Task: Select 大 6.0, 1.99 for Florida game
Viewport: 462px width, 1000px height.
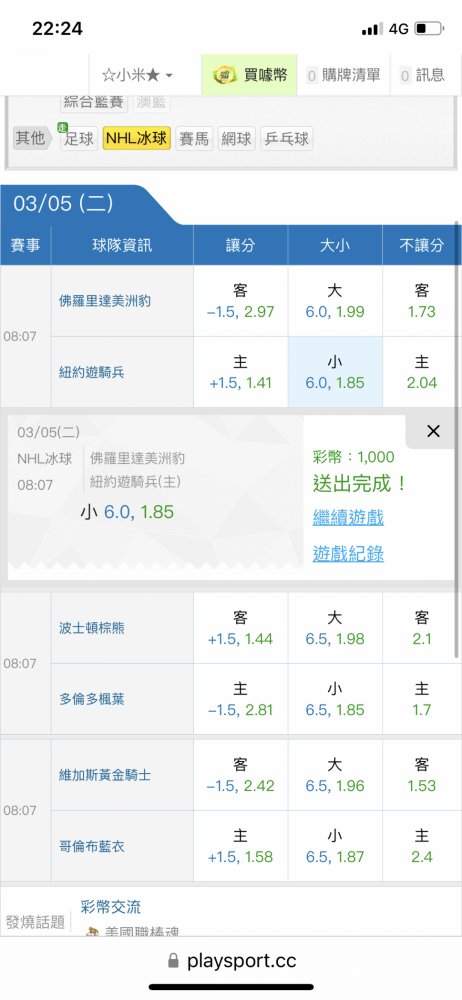Action: 335,301
